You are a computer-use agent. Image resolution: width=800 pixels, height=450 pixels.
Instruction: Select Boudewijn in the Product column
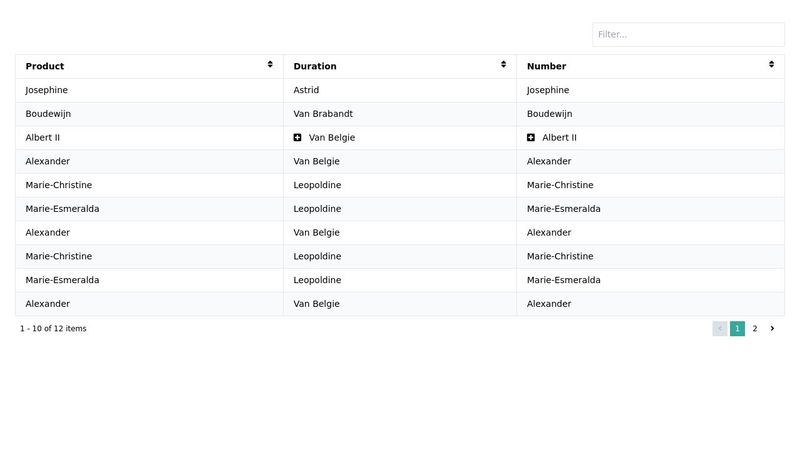[x=48, y=114]
